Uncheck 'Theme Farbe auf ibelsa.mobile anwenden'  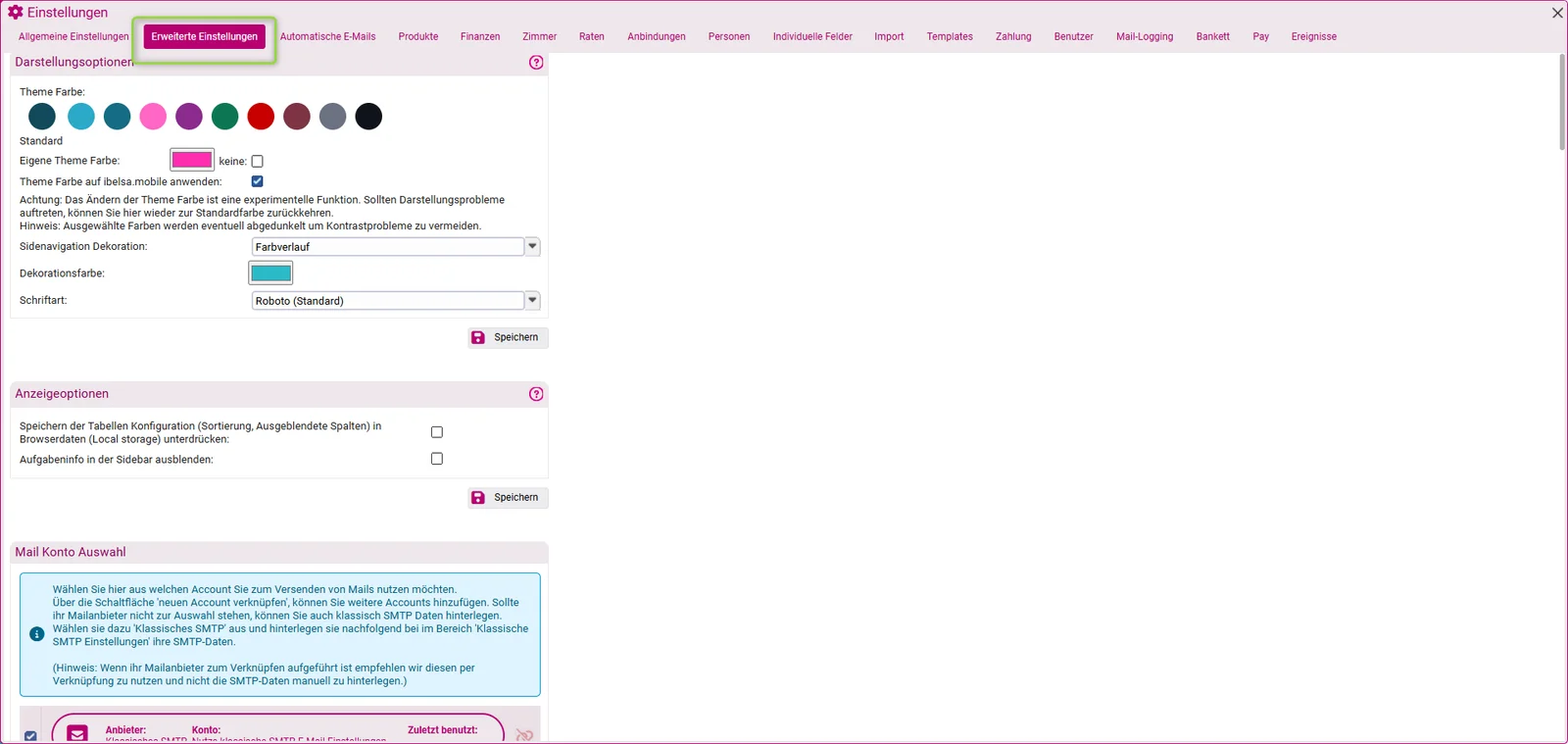(258, 181)
